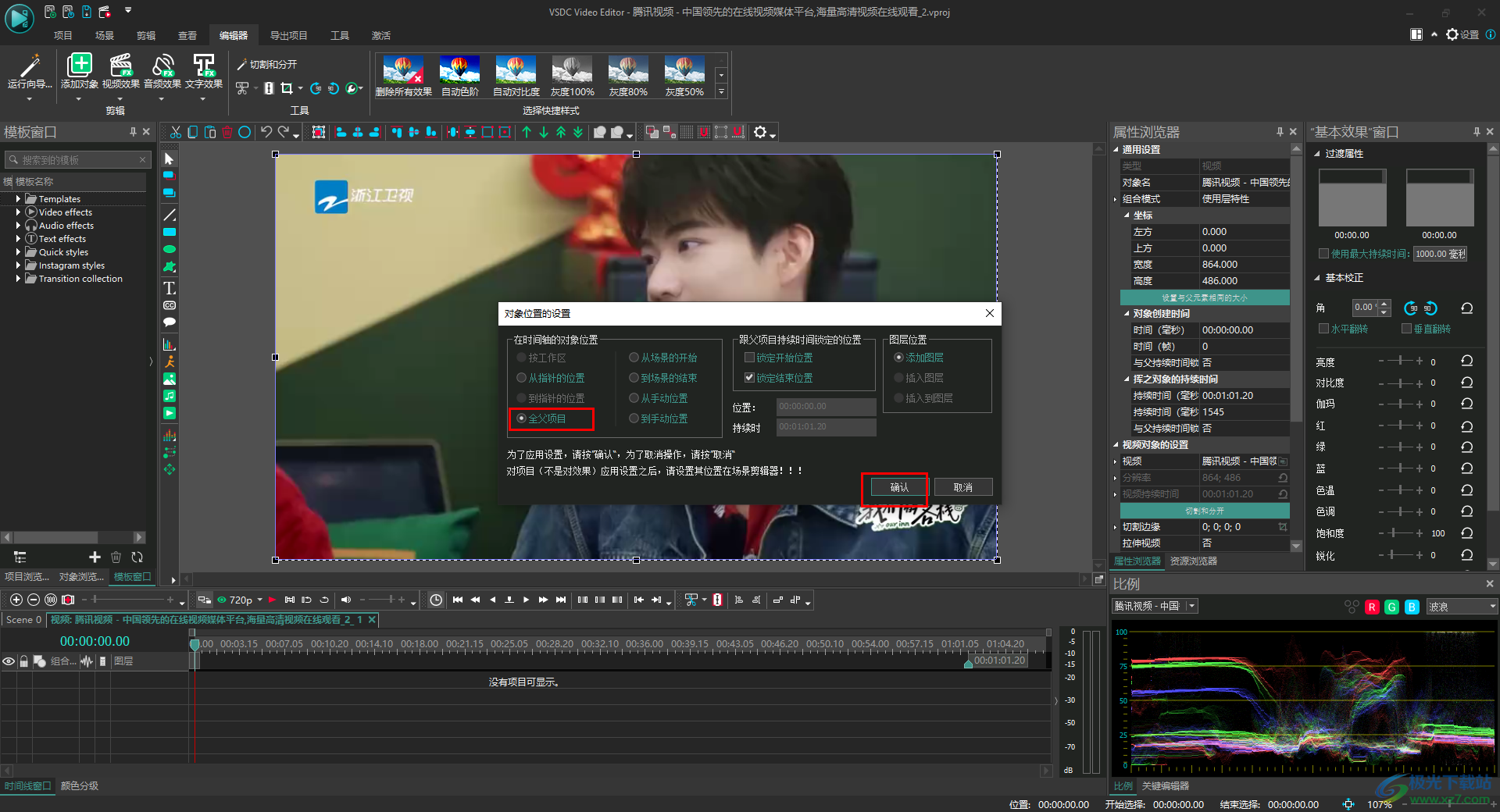Switch to the 导出项目 ribbon tab
Image resolution: width=1500 pixels, height=812 pixels.
pos(288,36)
